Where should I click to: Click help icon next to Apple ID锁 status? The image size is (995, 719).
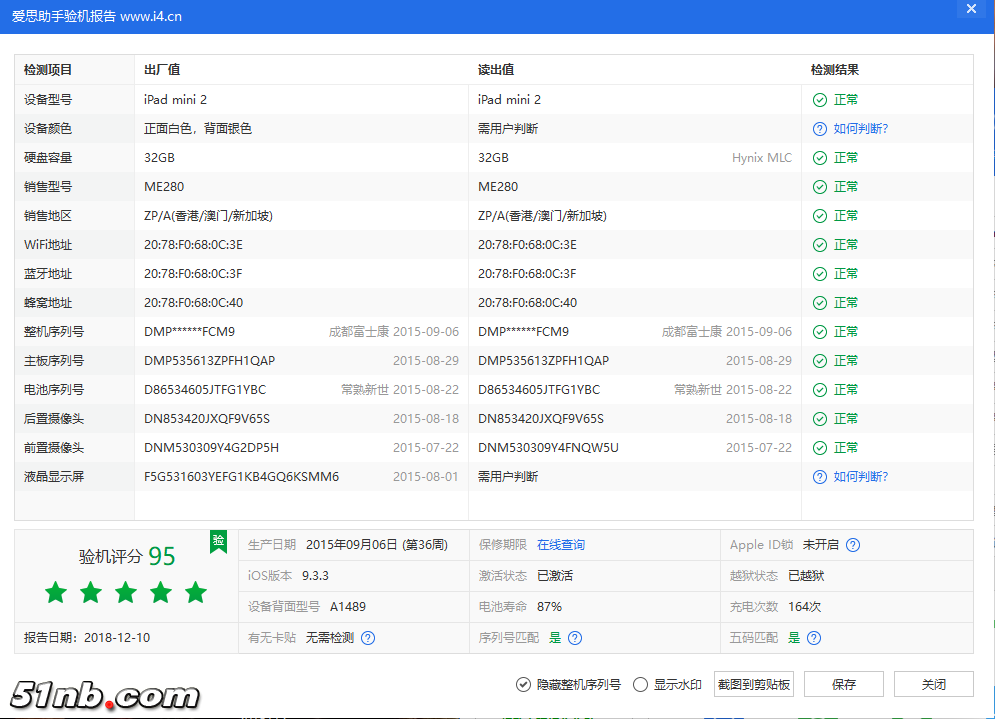[x=853, y=545]
